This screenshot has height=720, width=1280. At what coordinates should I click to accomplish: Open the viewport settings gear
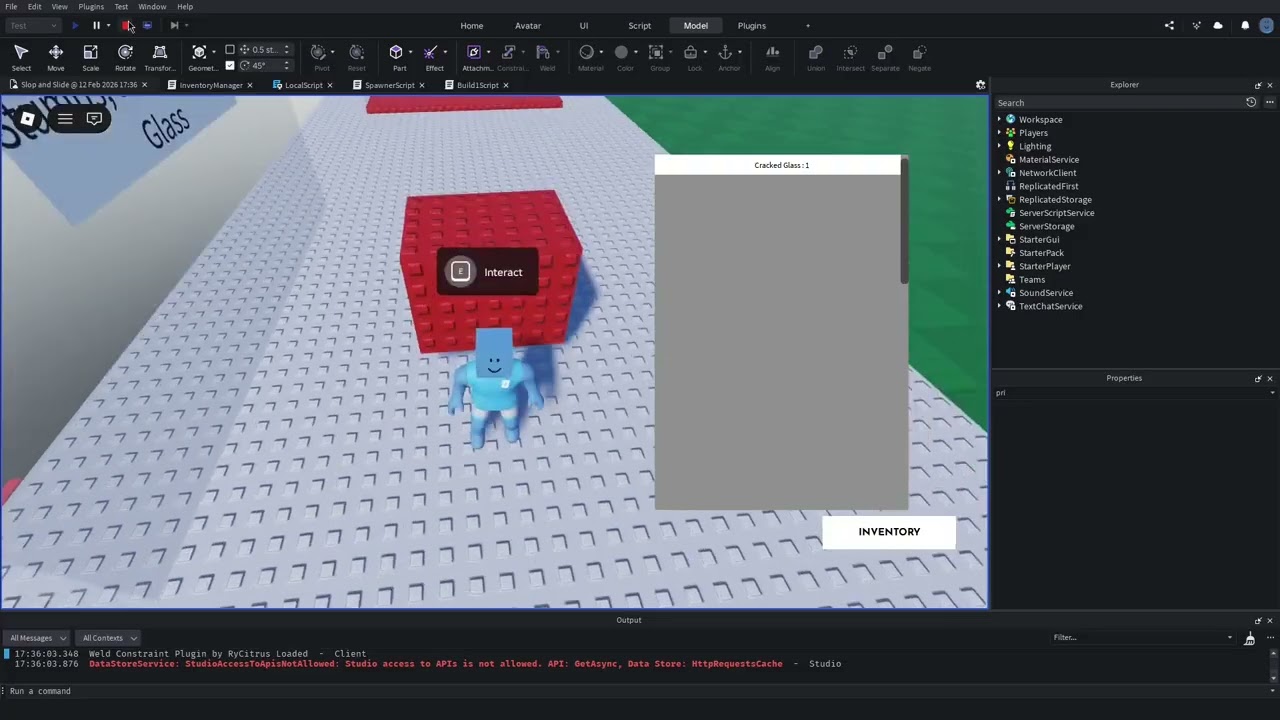click(980, 85)
